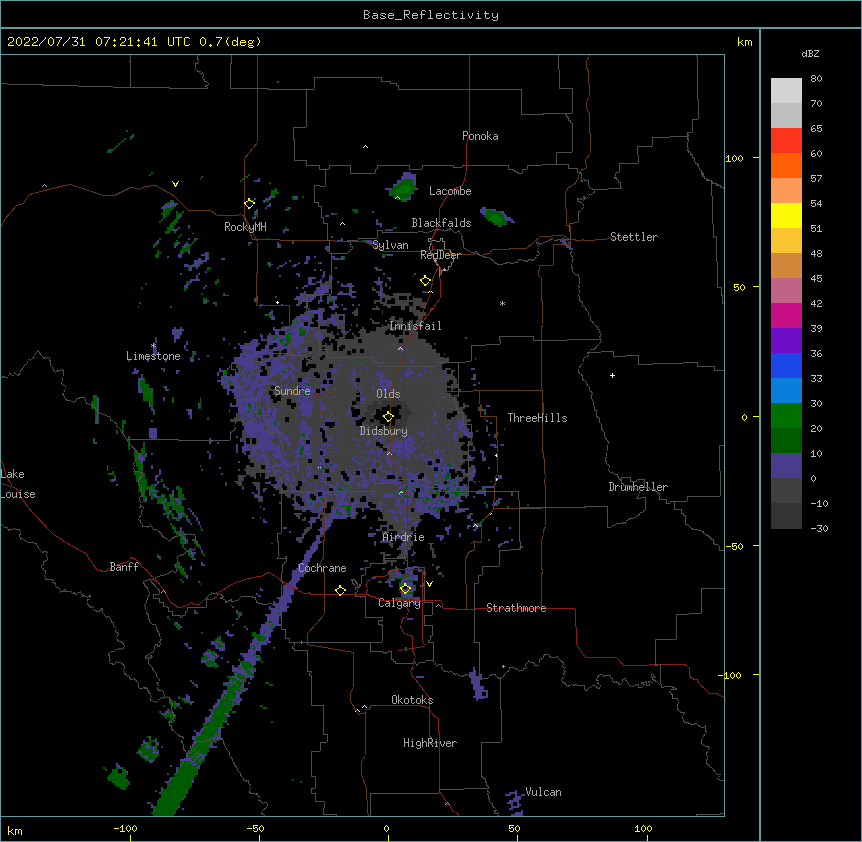Click the yellow diamond marker near RockyMH
Image resolution: width=862 pixels, height=842 pixels.
coord(250,204)
